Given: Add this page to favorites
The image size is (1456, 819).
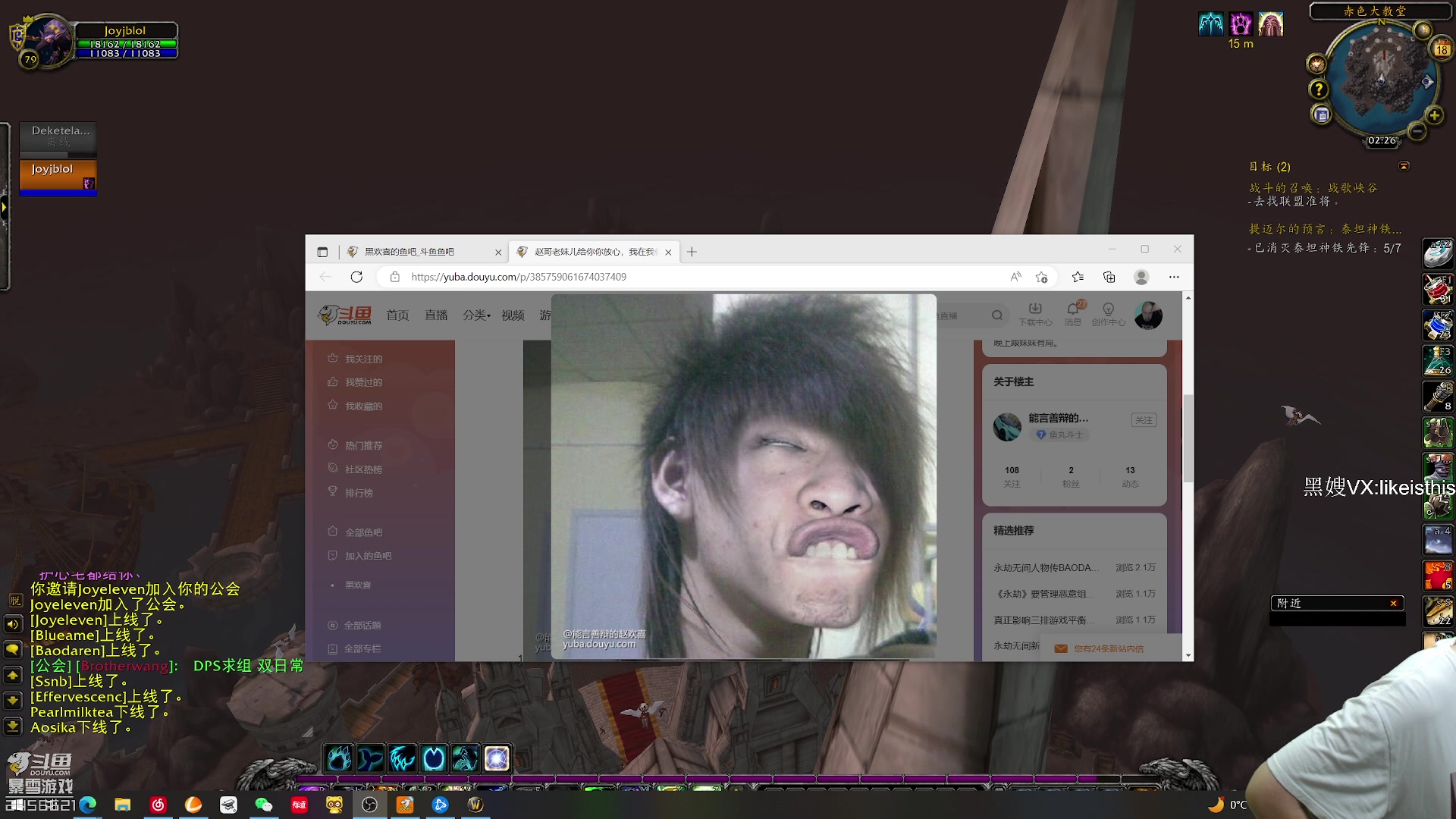Looking at the screenshot, I should tap(1042, 277).
